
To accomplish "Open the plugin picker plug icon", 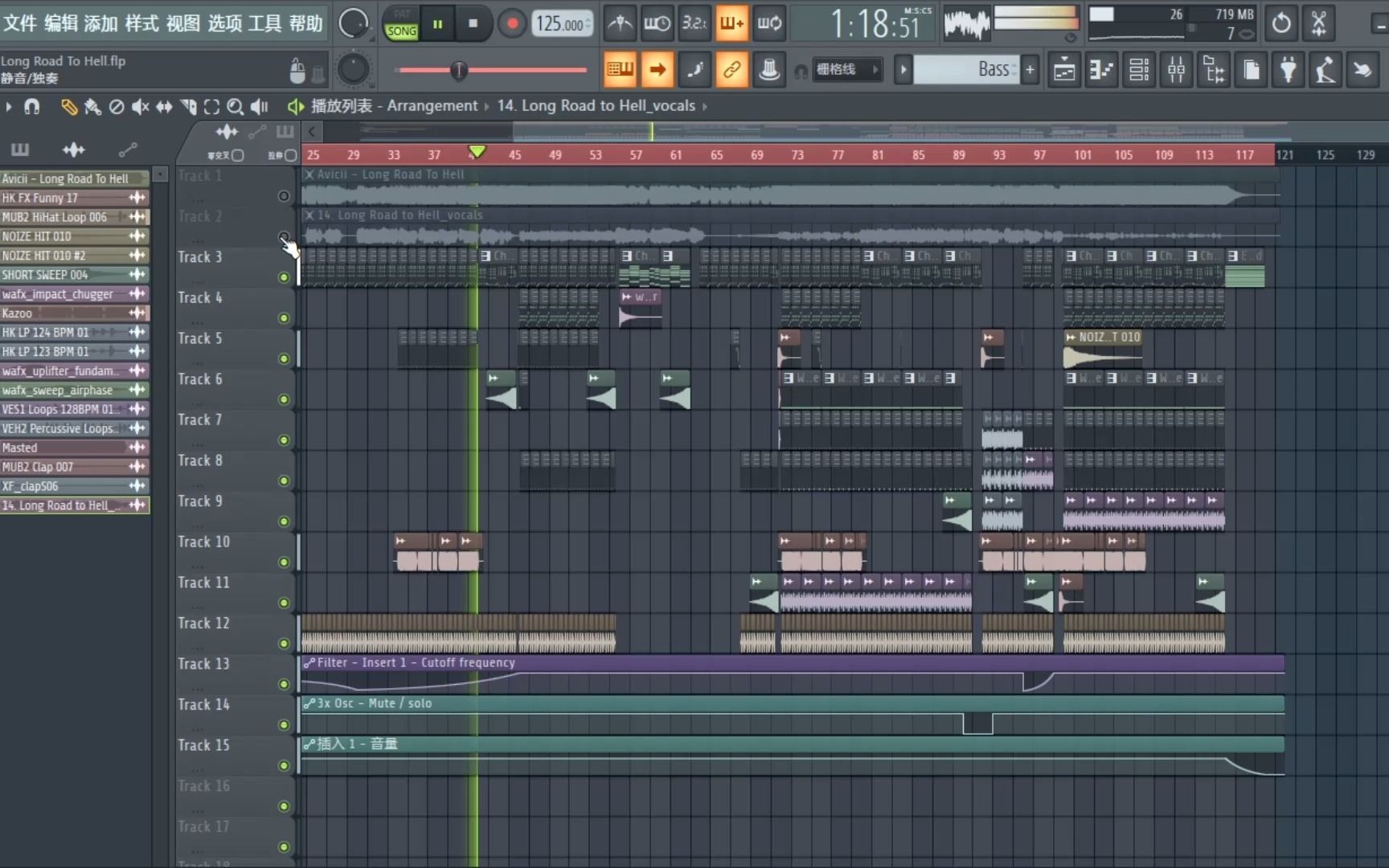I will point(1289,70).
